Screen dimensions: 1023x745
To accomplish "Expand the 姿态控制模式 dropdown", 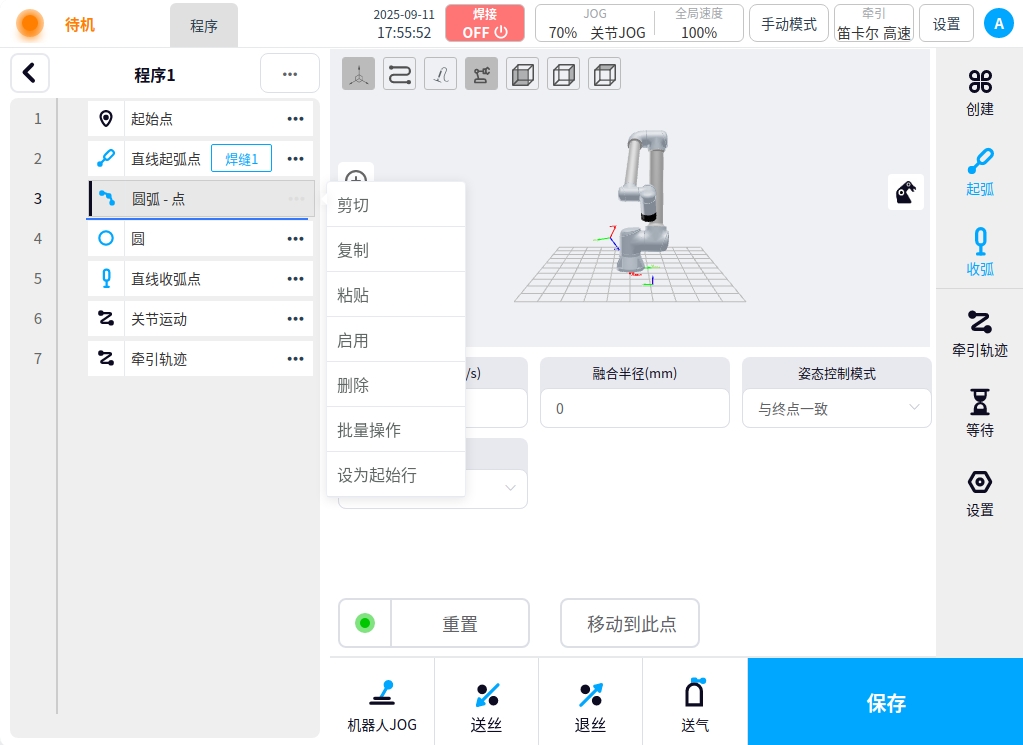I will coord(836,408).
